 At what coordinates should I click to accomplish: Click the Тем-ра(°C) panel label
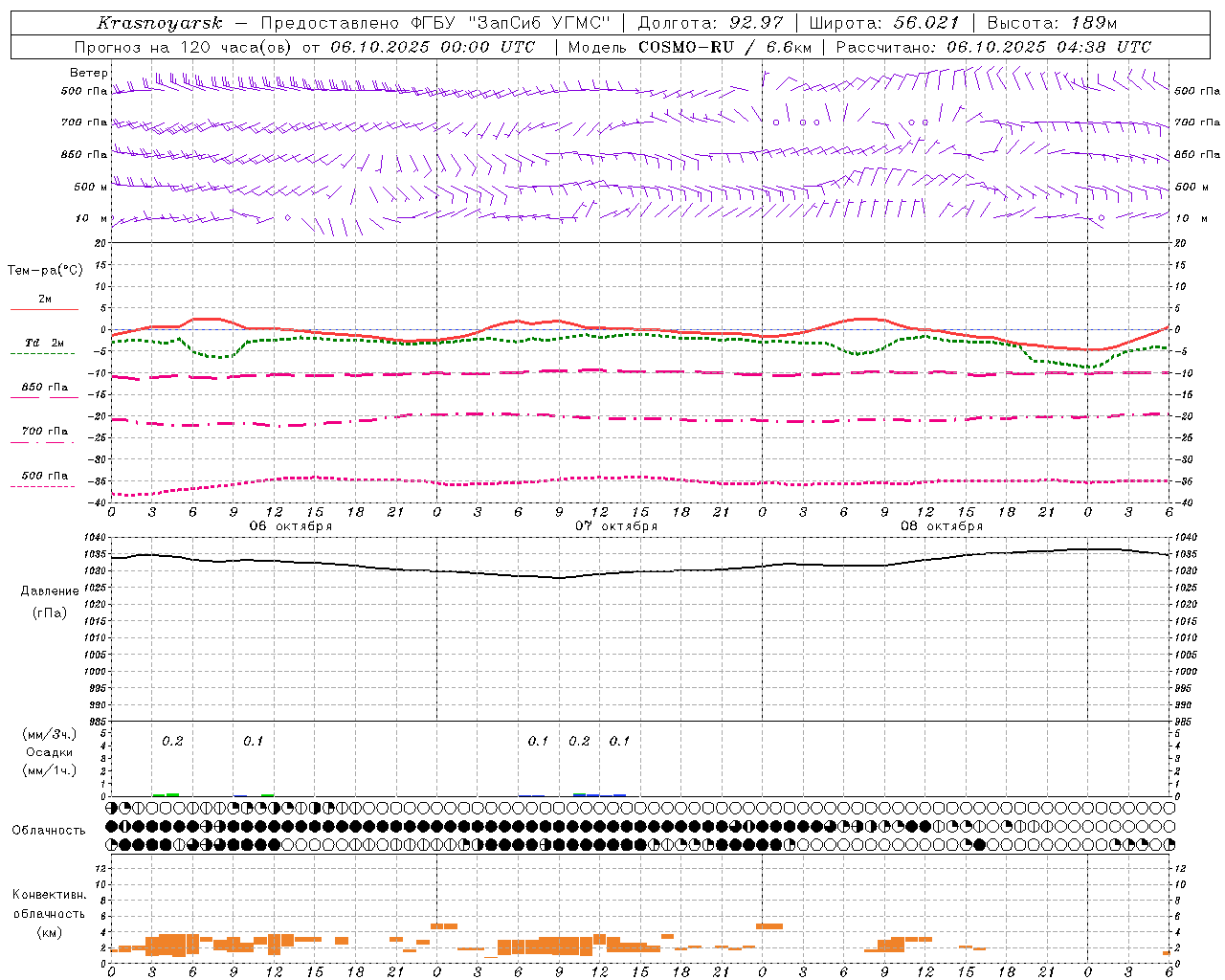(45, 270)
